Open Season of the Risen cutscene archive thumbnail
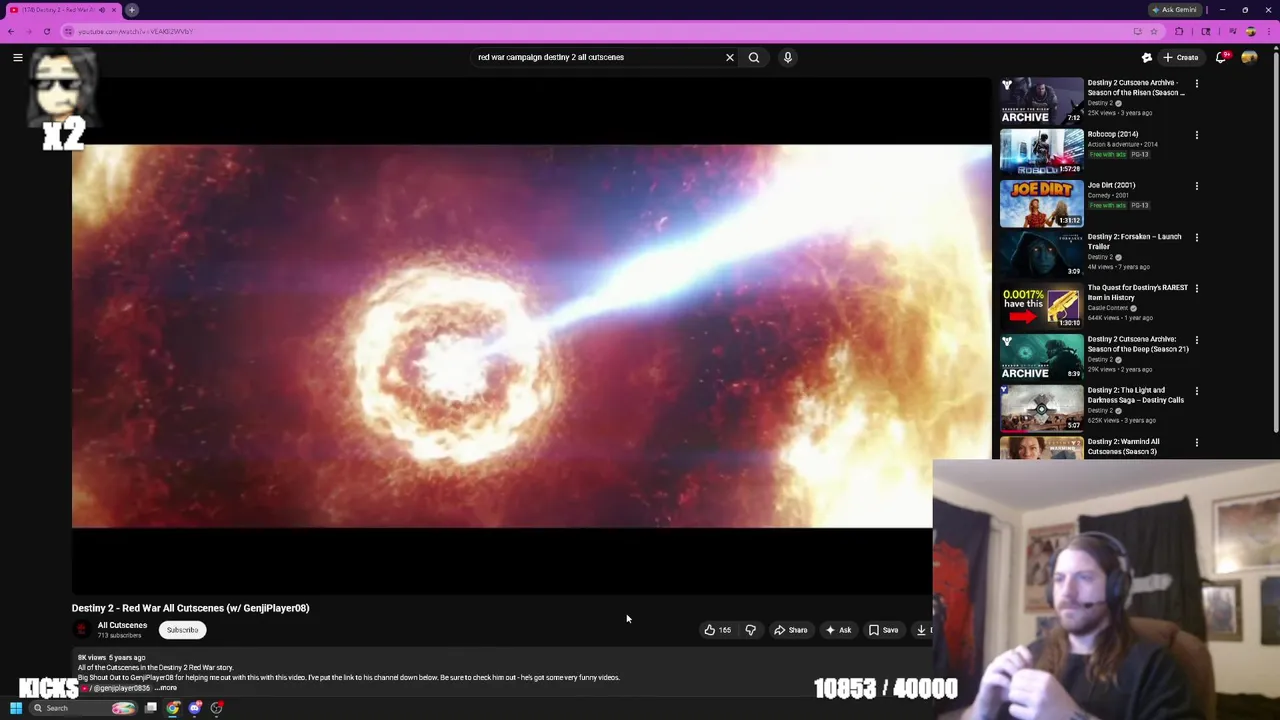 tap(1042, 100)
